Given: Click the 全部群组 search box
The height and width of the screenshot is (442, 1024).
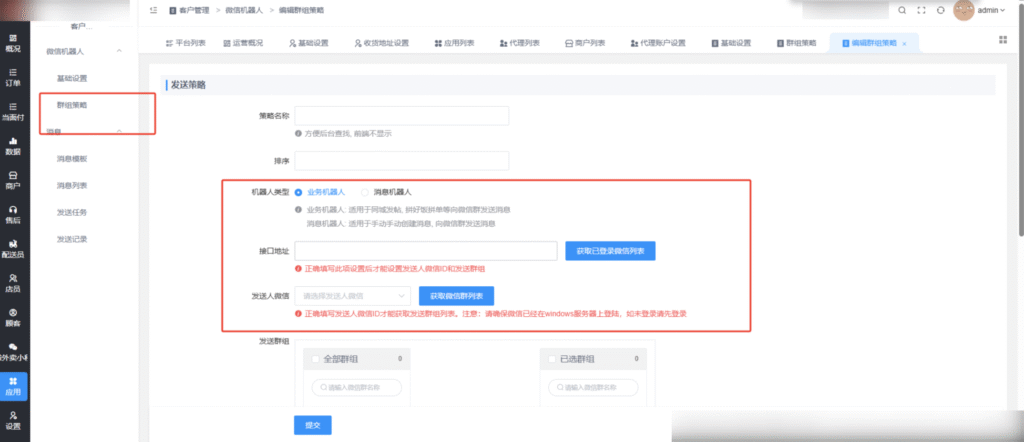Looking at the screenshot, I should 357,387.
